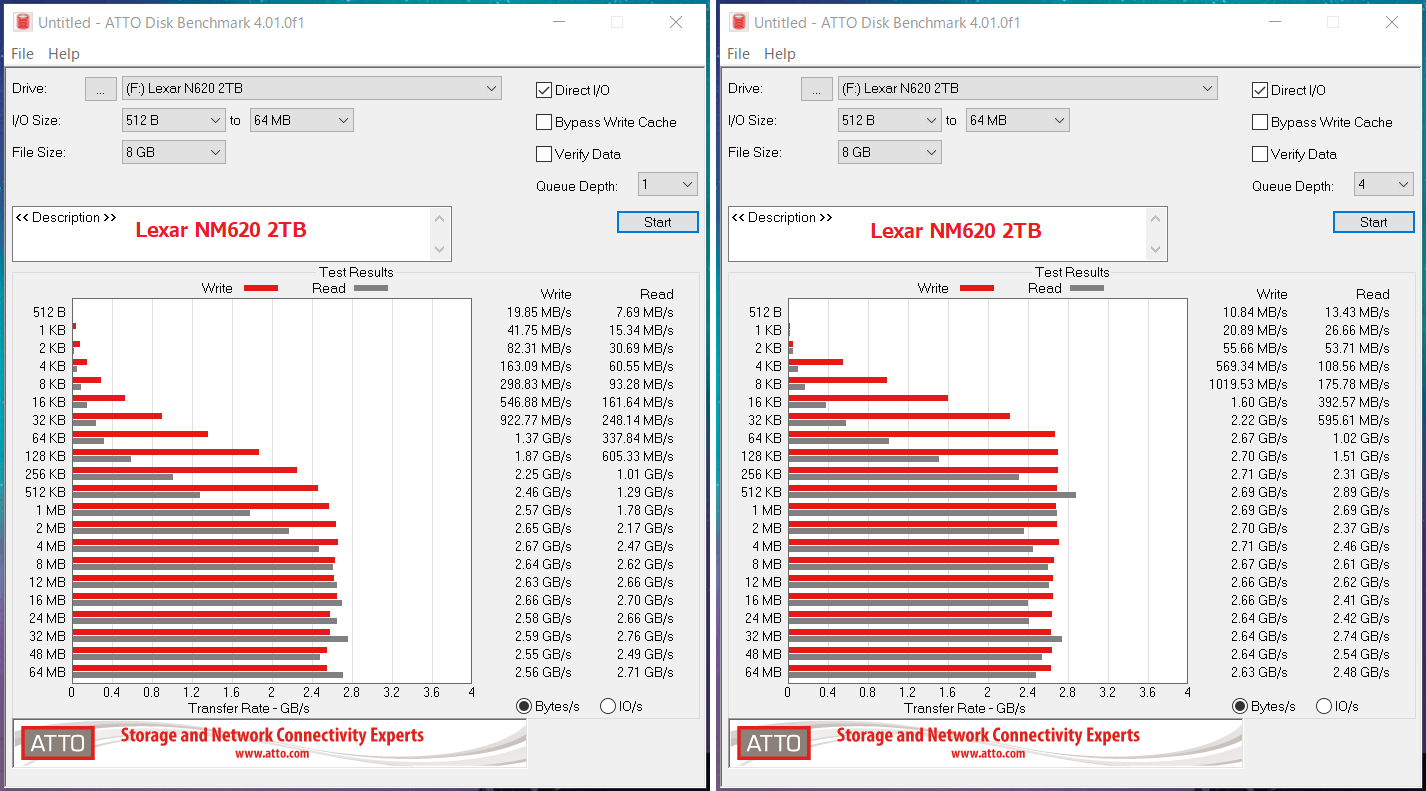
Task: Open Queue Depth 1 dropdown in left window
Action: (x=668, y=184)
